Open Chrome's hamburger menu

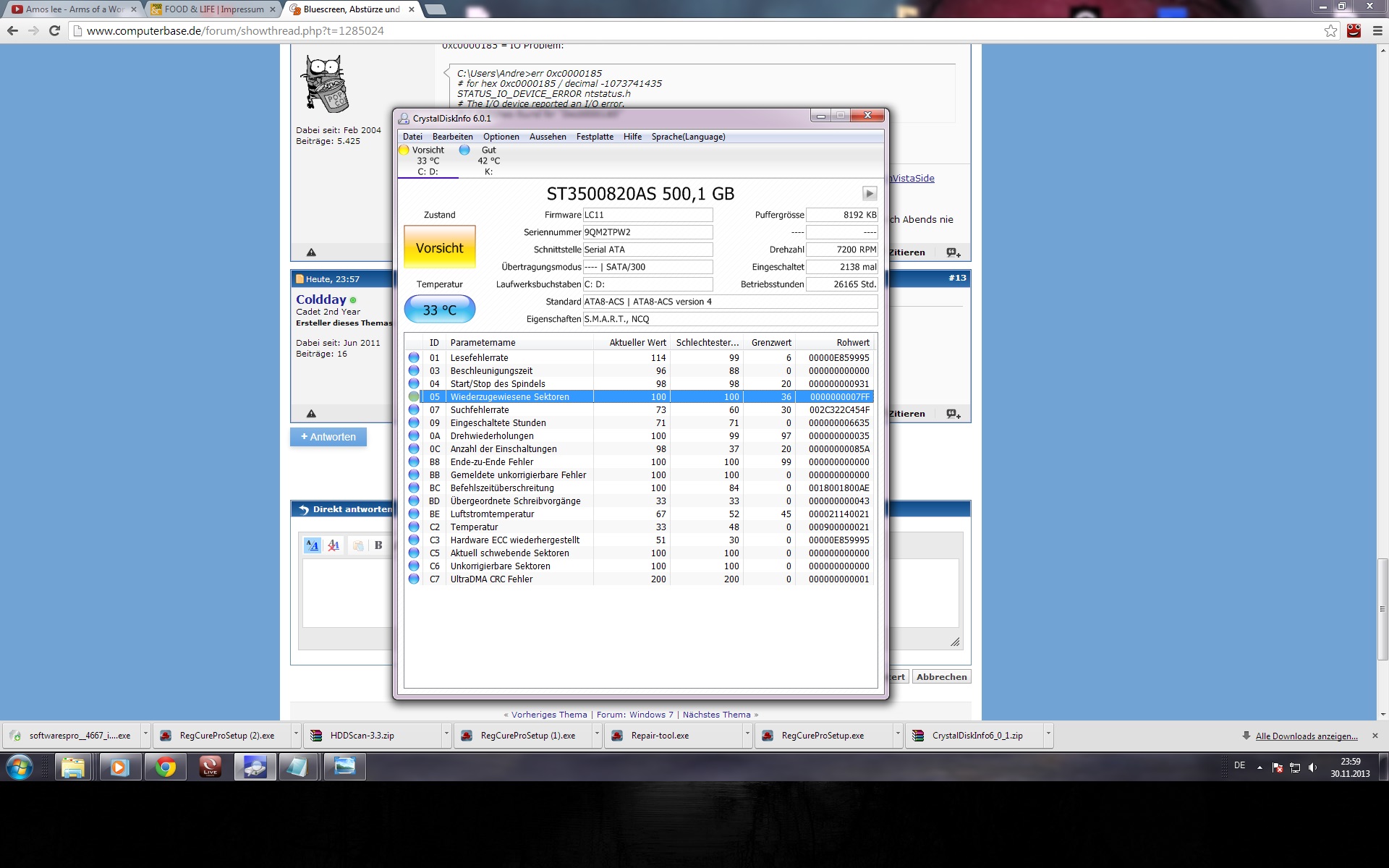(1377, 30)
